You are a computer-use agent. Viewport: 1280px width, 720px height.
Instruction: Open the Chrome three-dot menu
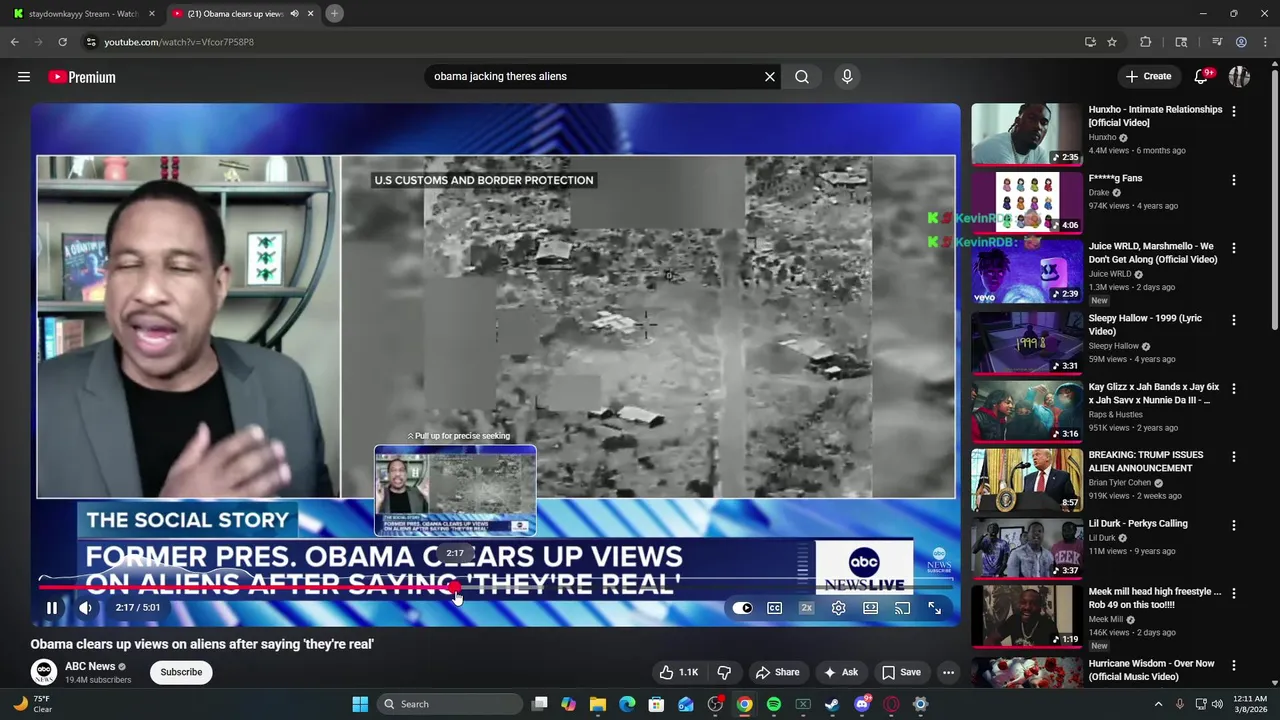pyautogui.click(x=1265, y=42)
